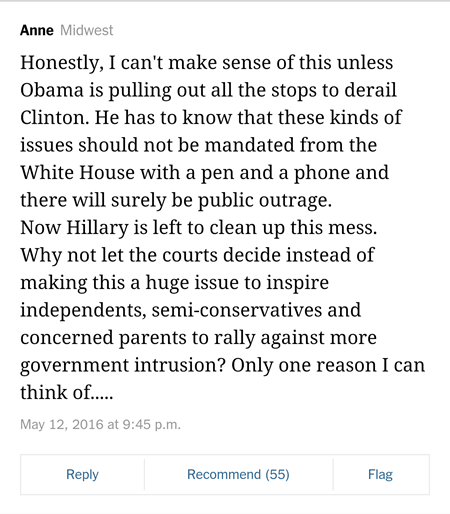This screenshot has width=450, height=514.
Task: Click the word Hillary in the comment
Action: coord(97,228)
